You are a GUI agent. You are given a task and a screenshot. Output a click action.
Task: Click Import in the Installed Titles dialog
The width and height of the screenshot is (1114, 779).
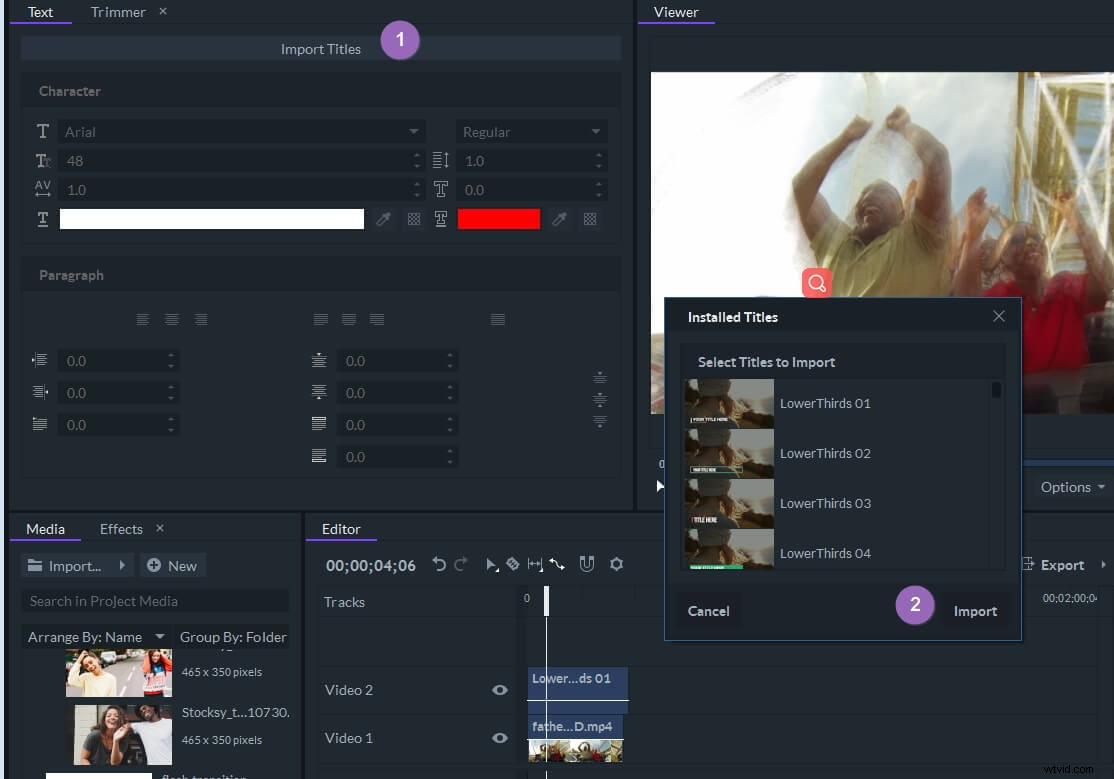click(974, 611)
